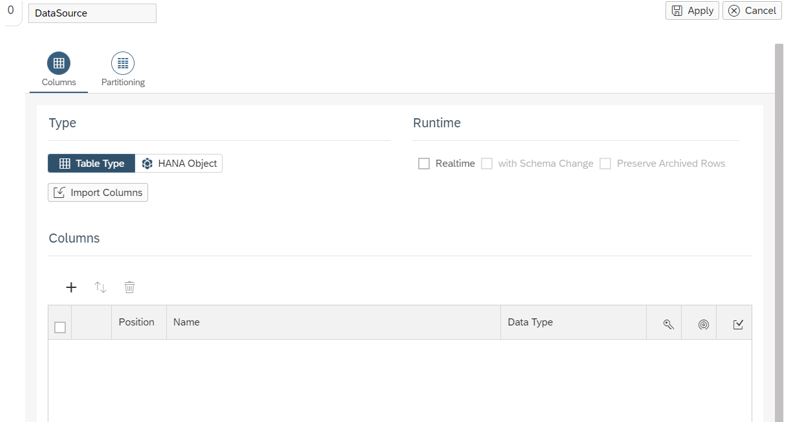The width and height of the screenshot is (798, 448).
Task: Click the Apply button
Action: [692, 11]
